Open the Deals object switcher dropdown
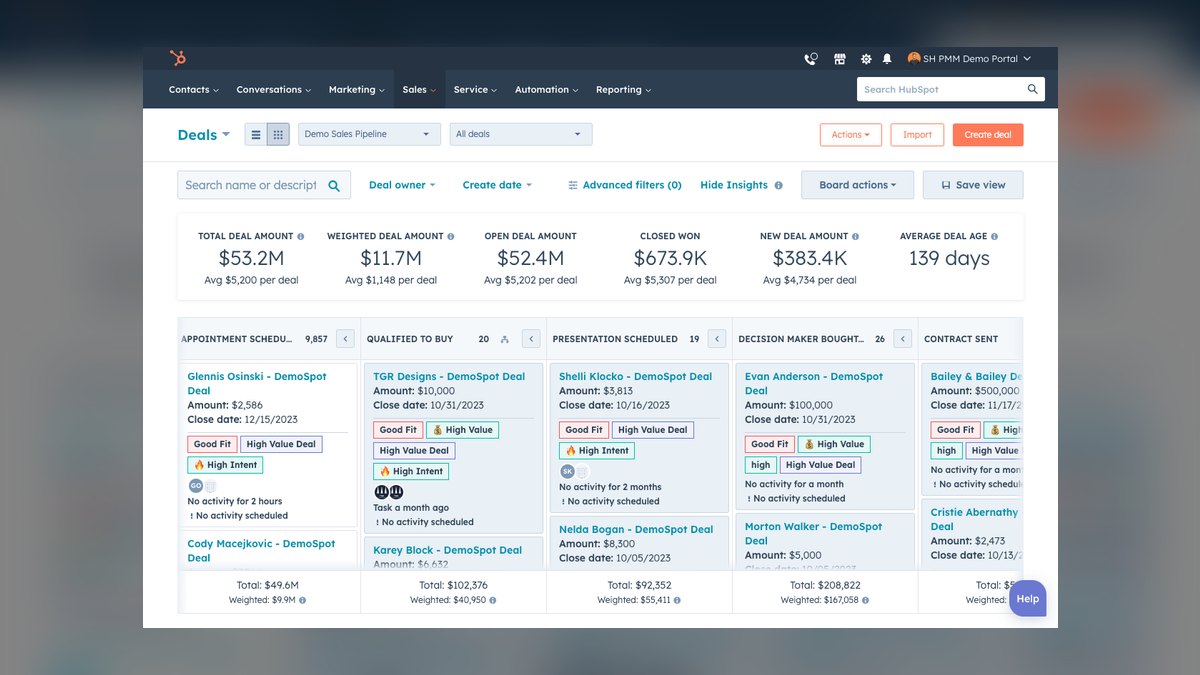Image resolution: width=1200 pixels, height=675 pixels. coord(204,135)
